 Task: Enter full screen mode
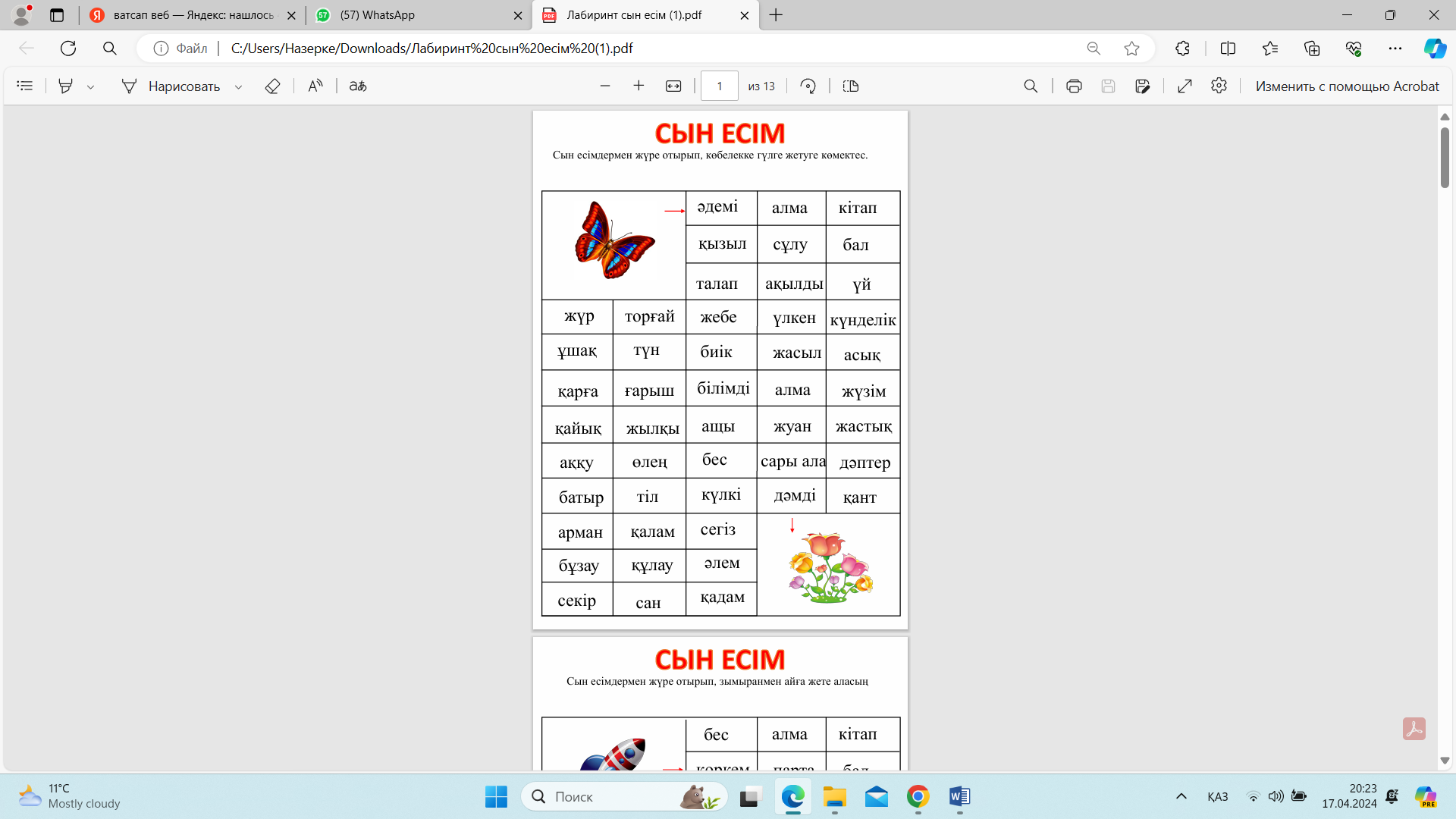(x=1185, y=86)
